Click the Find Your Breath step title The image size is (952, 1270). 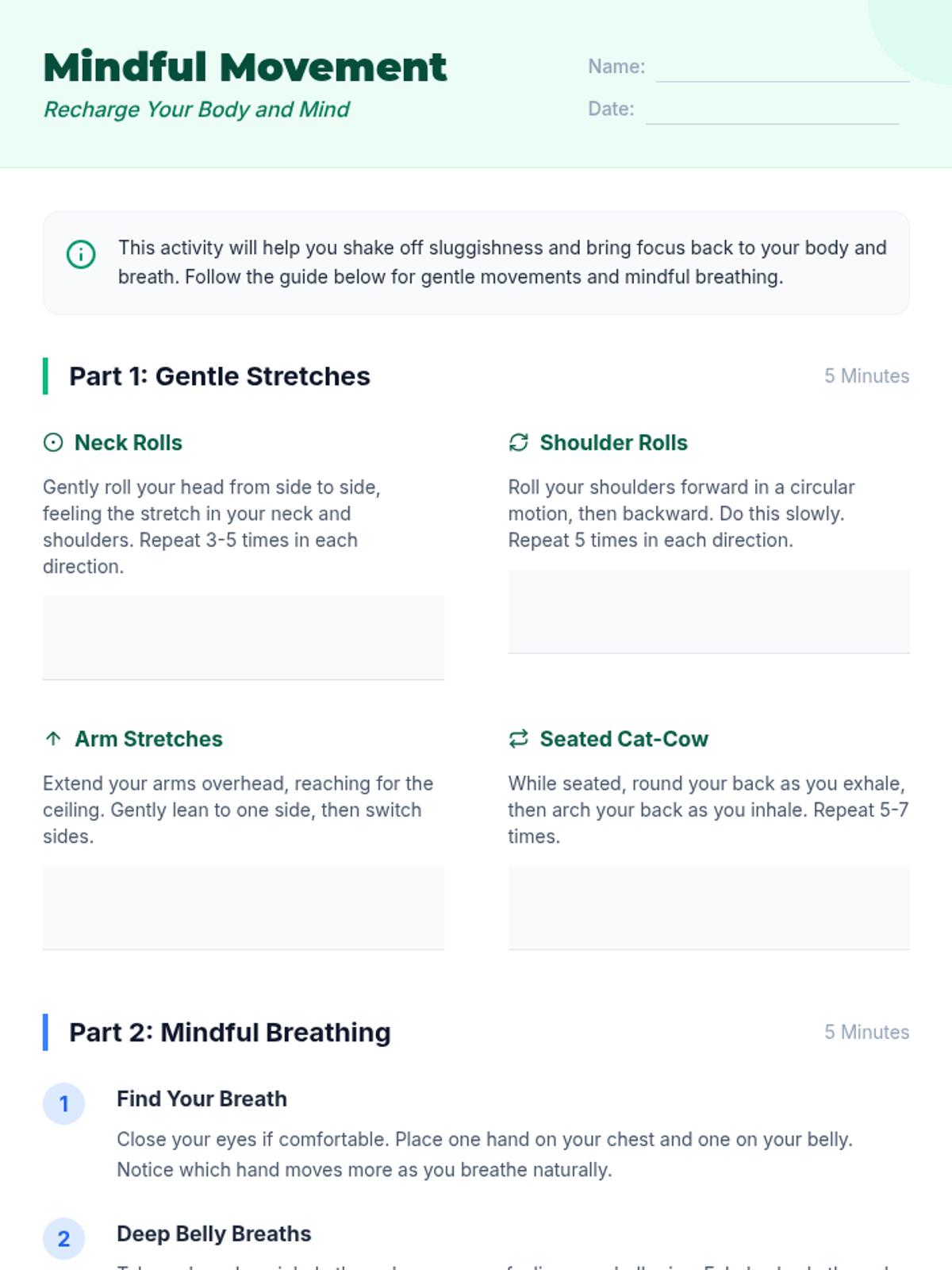(x=202, y=1099)
